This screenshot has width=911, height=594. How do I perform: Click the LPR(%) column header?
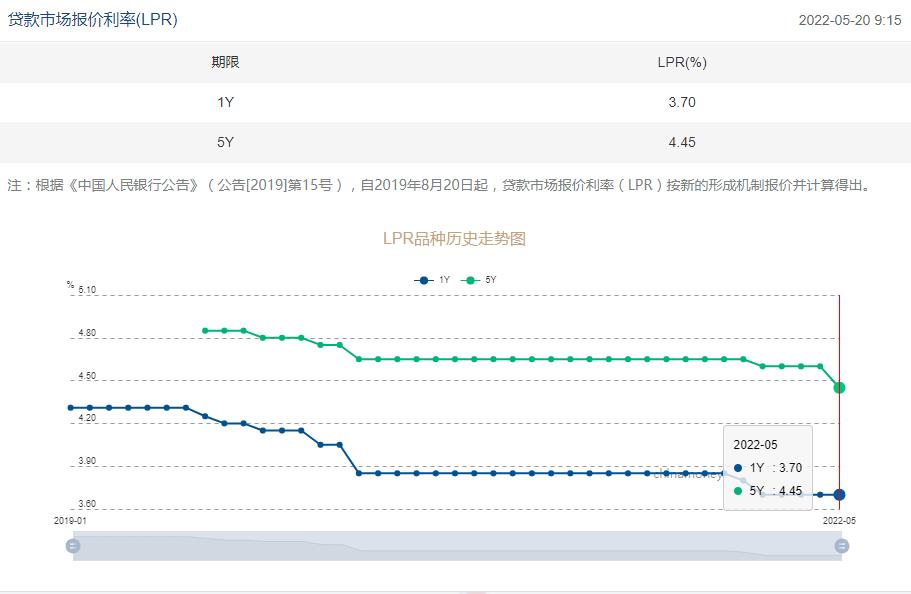pos(682,62)
